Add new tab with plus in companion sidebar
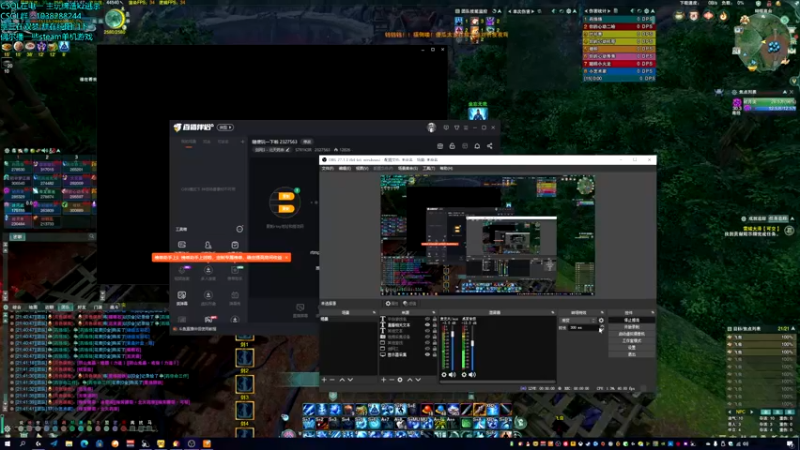 242,141
